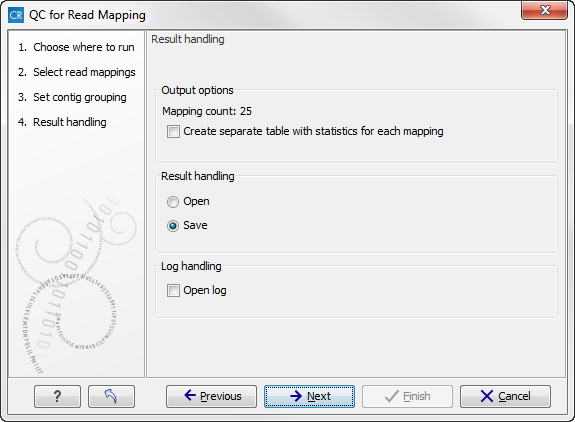
Task: Proceed with the Next arrow button
Action: [309, 396]
